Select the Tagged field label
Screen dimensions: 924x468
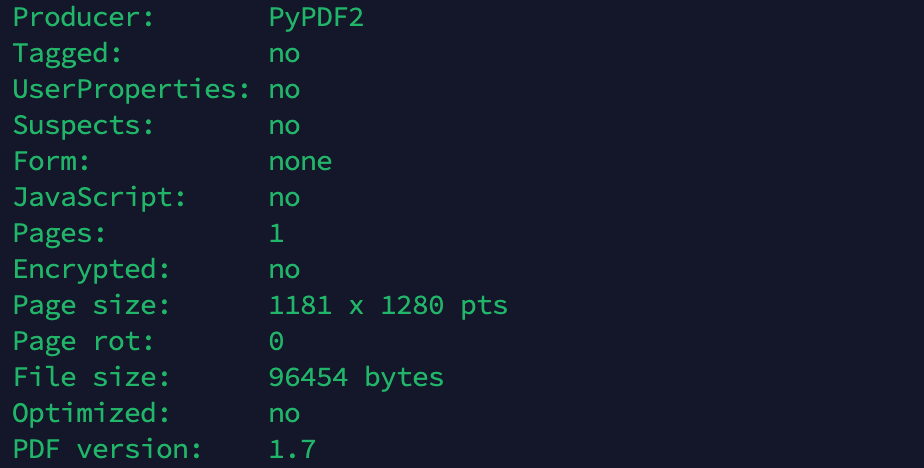(x=67, y=54)
